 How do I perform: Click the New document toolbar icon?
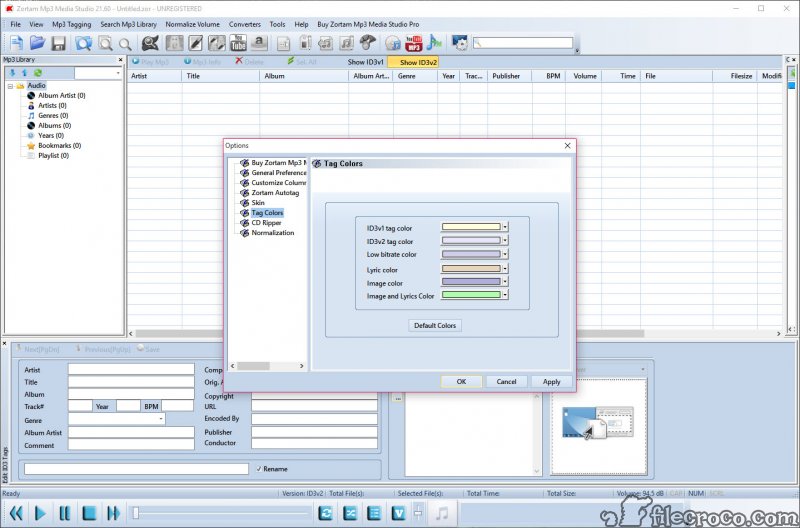coord(16,43)
